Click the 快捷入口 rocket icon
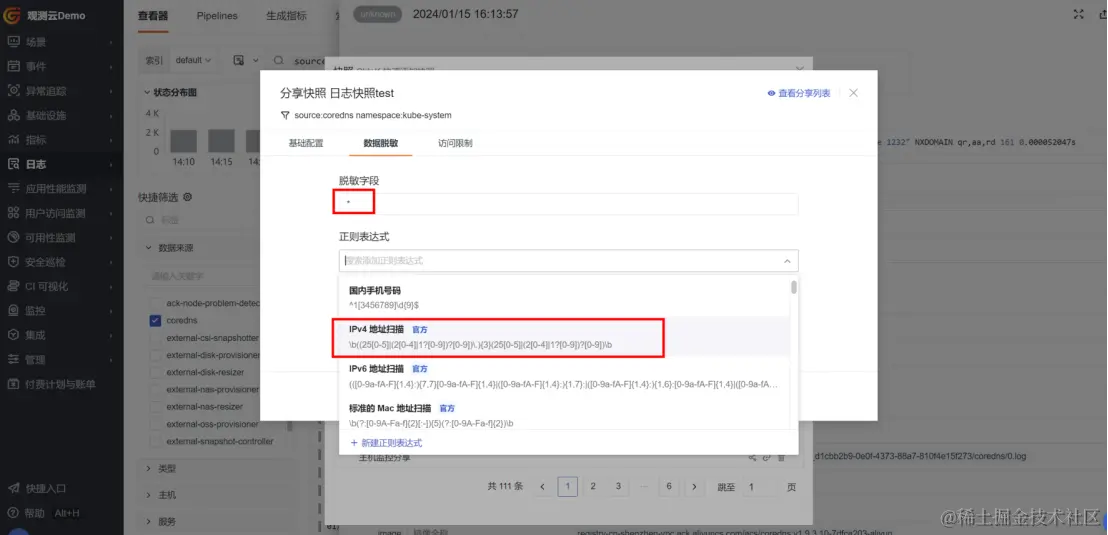 tap(13, 488)
